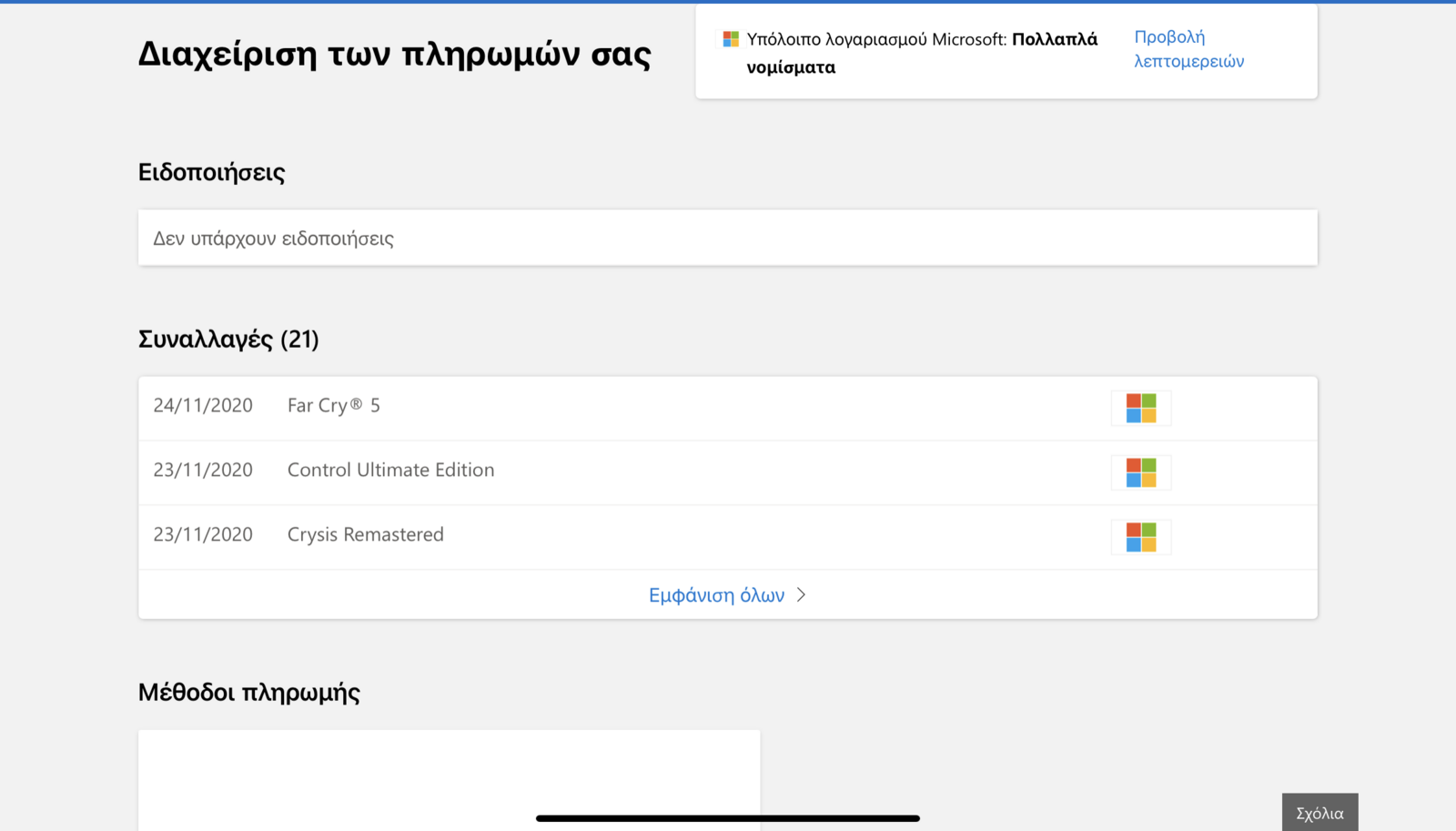
Task: Click the 24/11/2020 date of Far Cry 5
Action: tap(203, 405)
